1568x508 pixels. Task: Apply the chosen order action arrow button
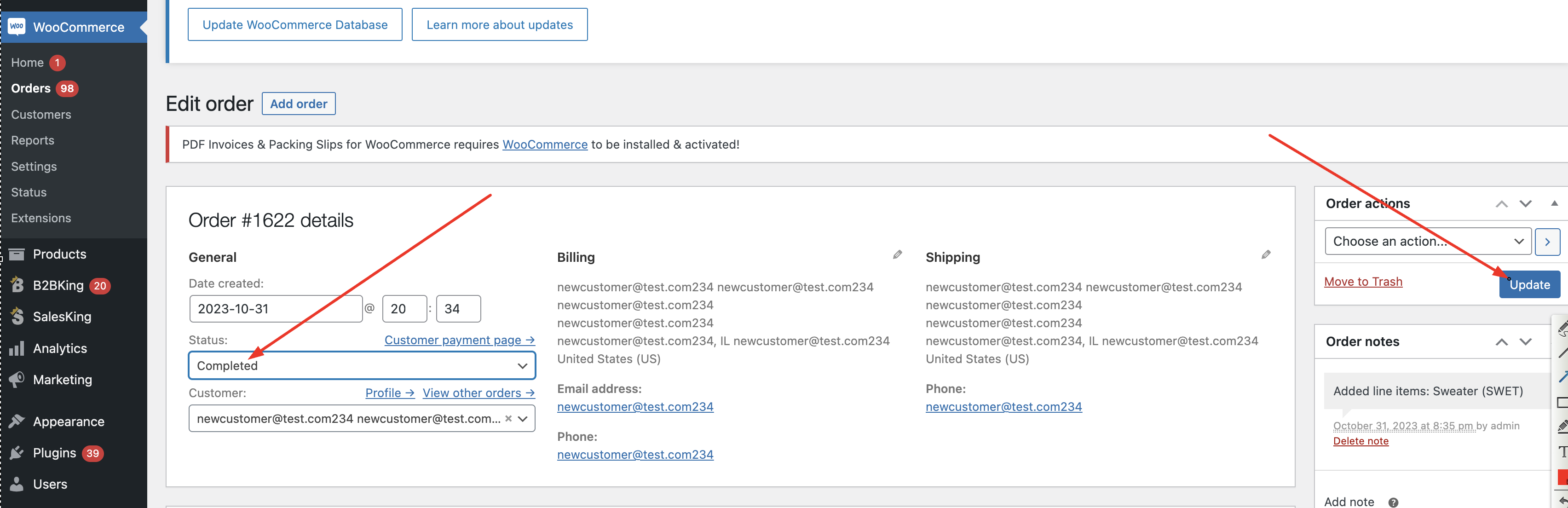point(1547,241)
